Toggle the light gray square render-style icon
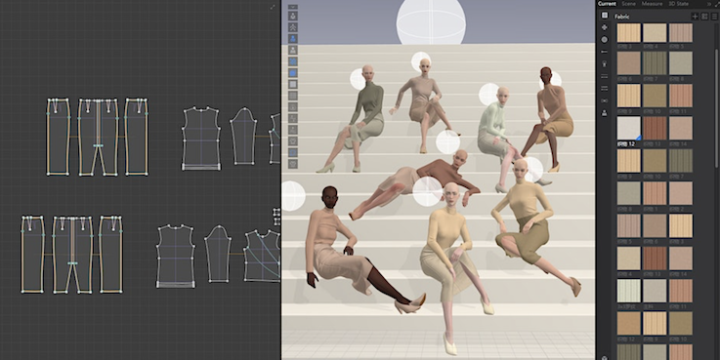 pyautogui.click(x=292, y=84)
